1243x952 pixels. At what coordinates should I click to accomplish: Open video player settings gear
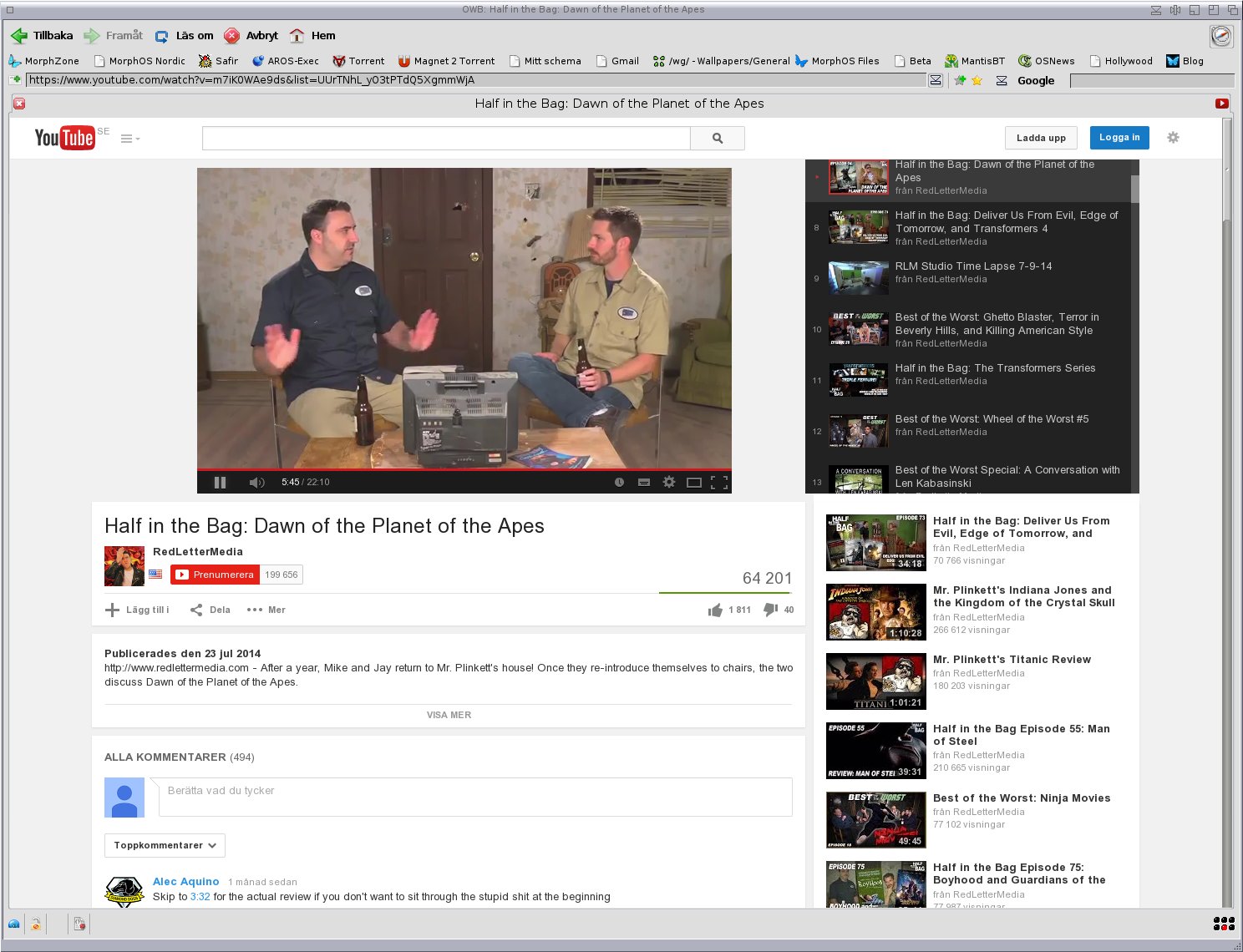pyautogui.click(x=668, y=482)
